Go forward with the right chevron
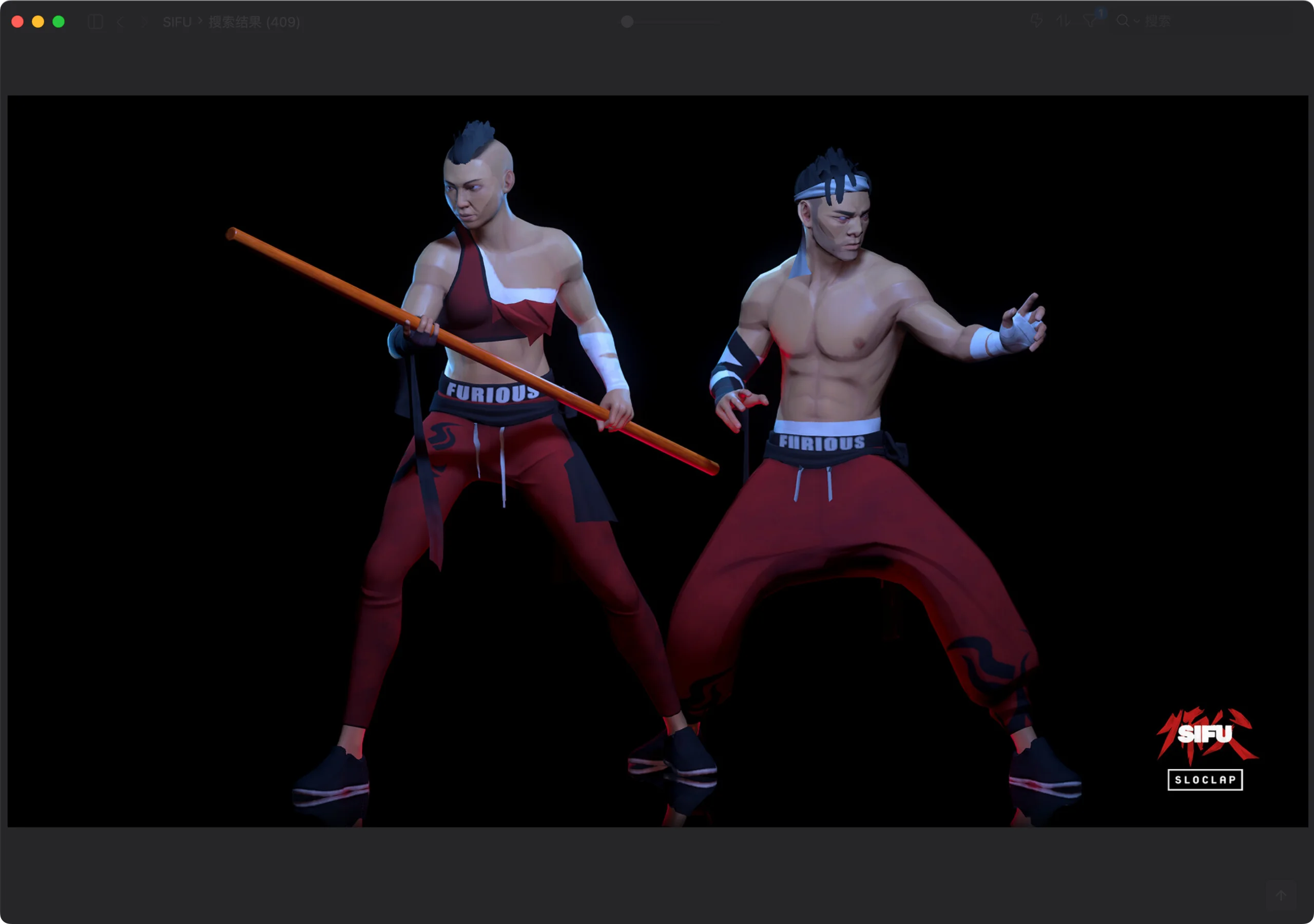Image resolution: width=1314 pixels, height=924 pixels. click(144, 22)
